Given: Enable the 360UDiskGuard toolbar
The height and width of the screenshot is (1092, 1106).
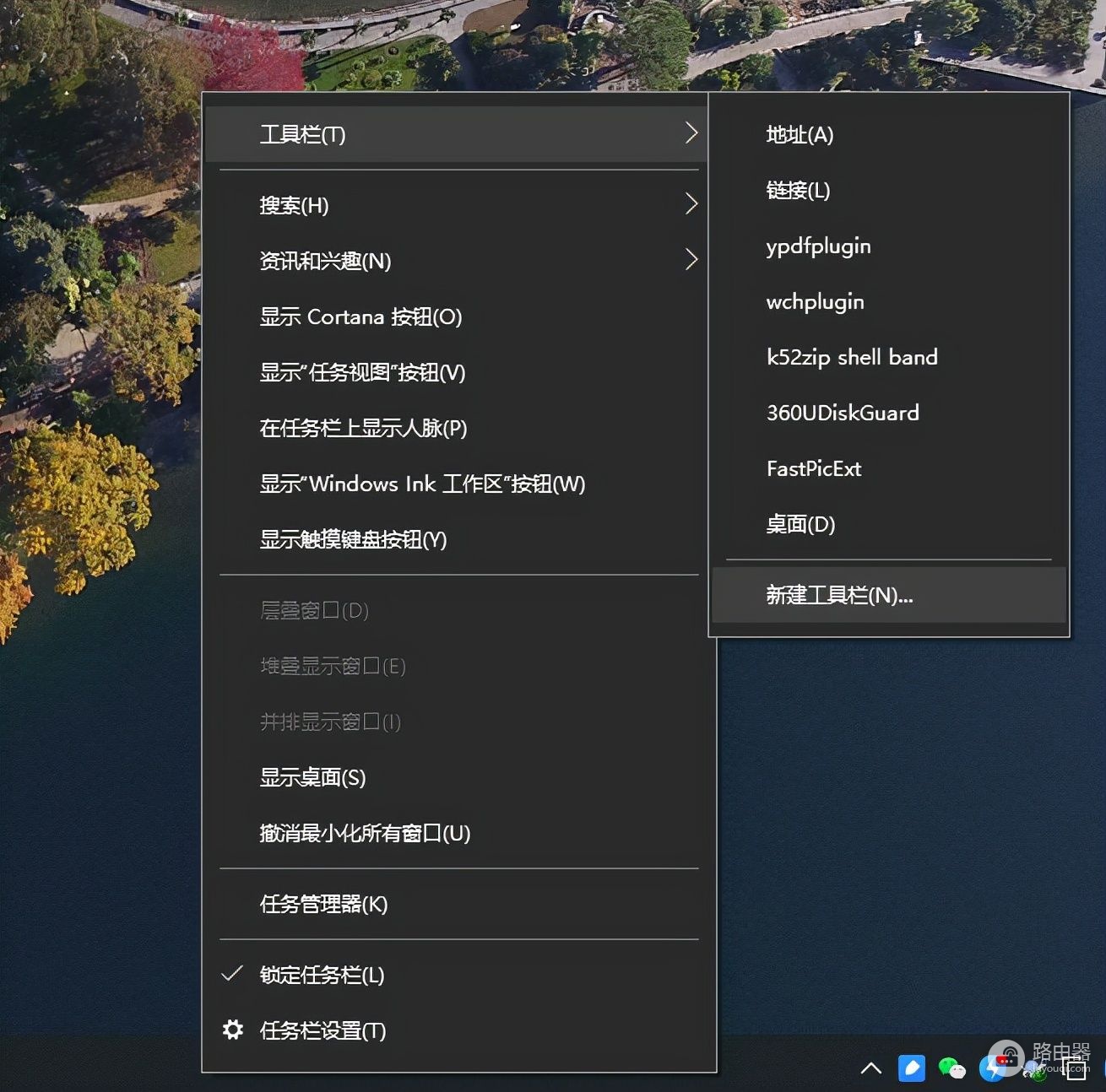Looking at the screenshot, I should point(889,413).
